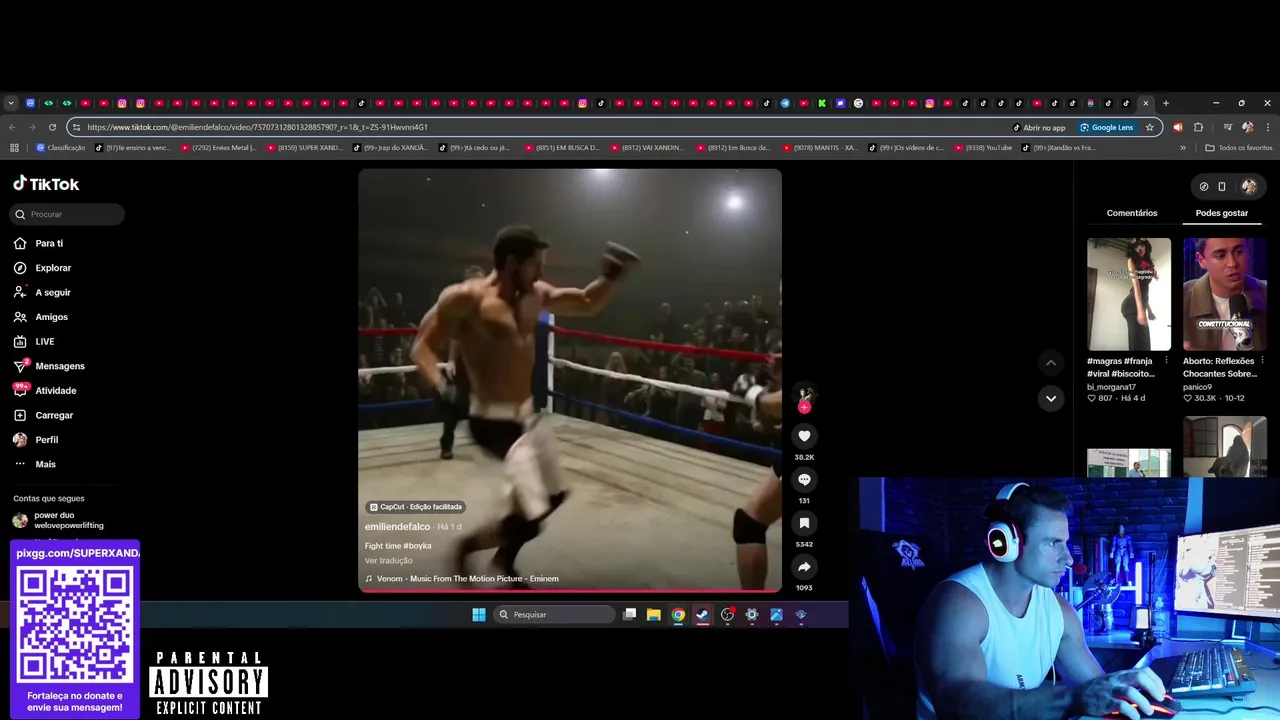Click phone icon in TikTok top-right toolbar
Image resolution: width=1280 pixels, height=720 pixels.
(x=1222, y=186)
